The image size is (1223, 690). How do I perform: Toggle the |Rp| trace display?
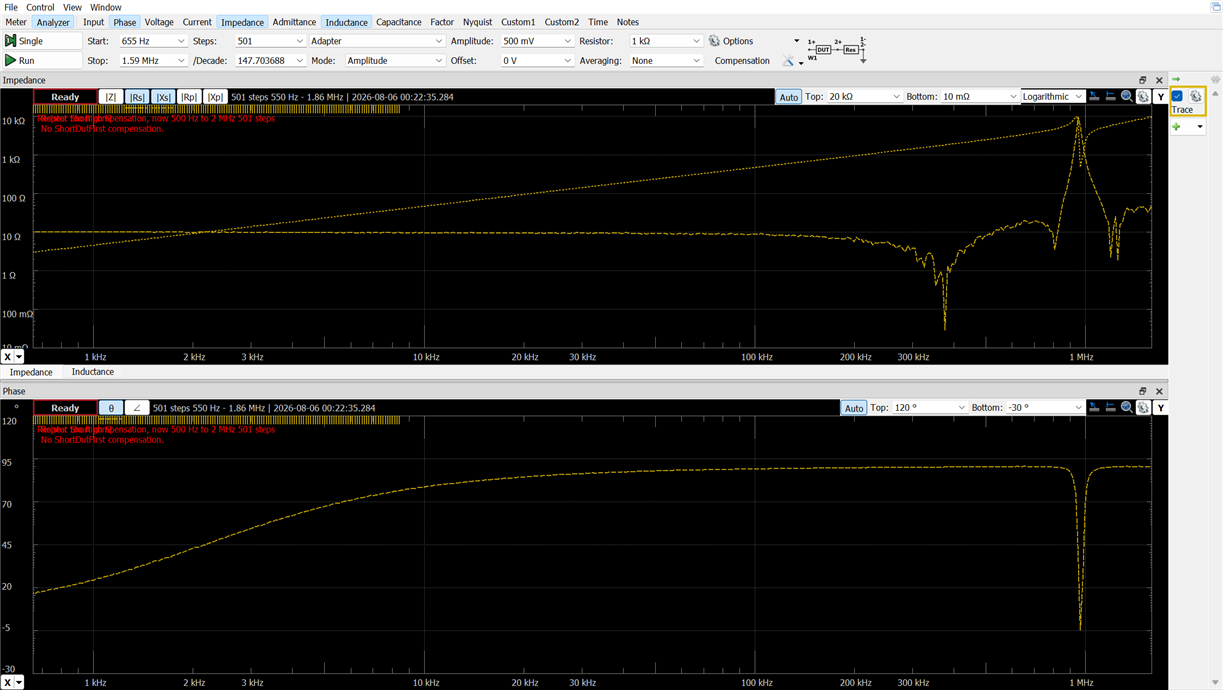coord(189,97)
